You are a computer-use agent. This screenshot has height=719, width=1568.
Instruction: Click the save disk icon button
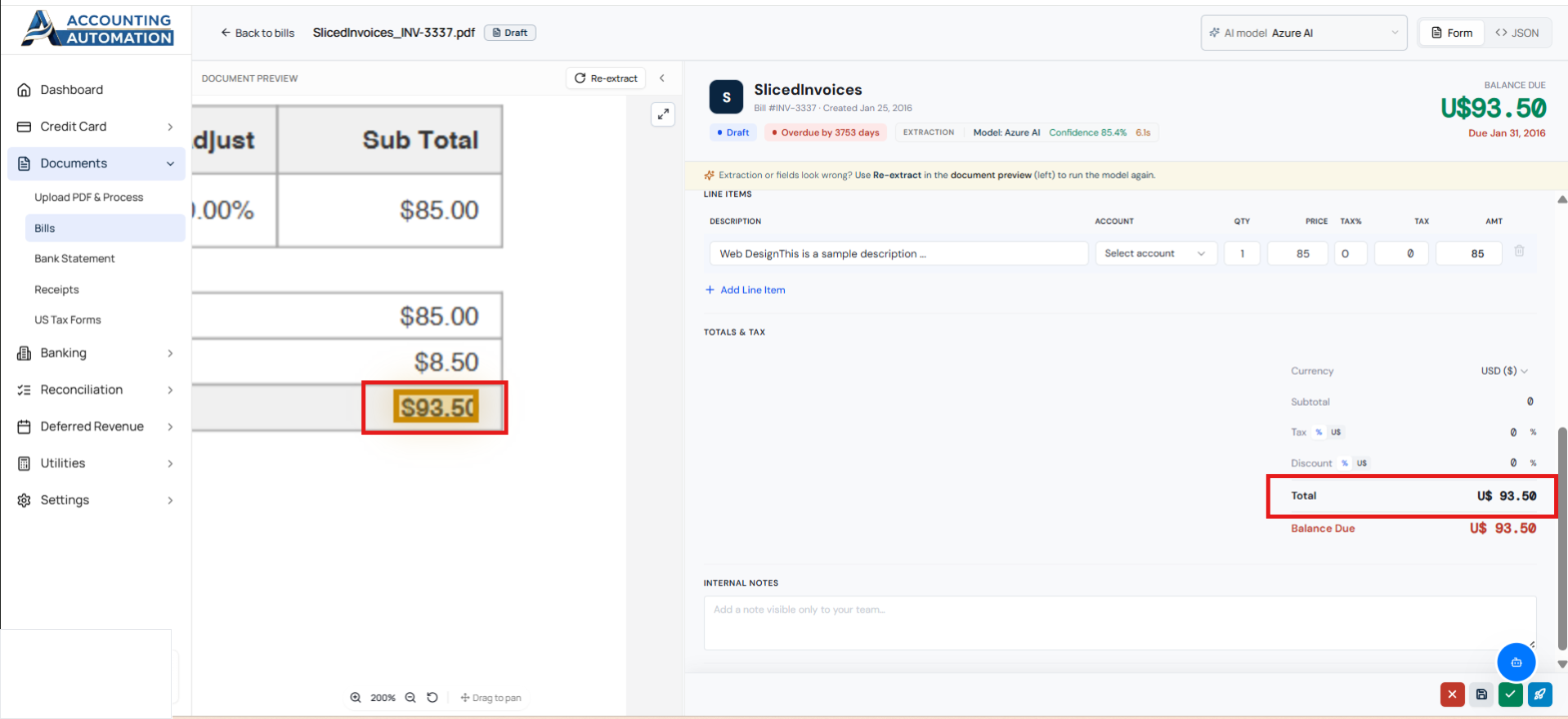pos(1481,694)
